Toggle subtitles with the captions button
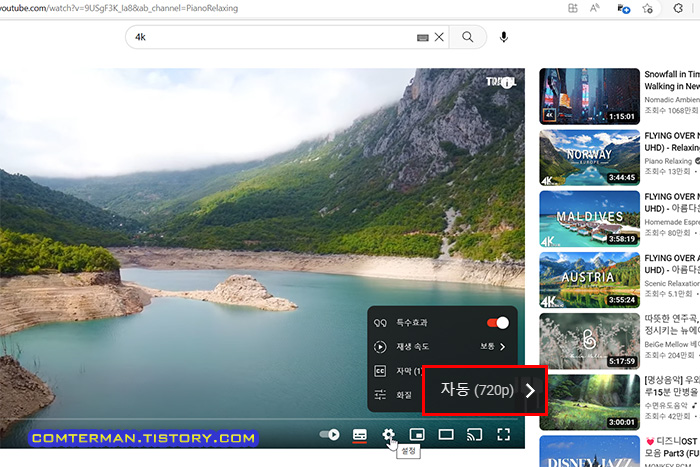Viewport: 700px width, 467px height. 360,434
